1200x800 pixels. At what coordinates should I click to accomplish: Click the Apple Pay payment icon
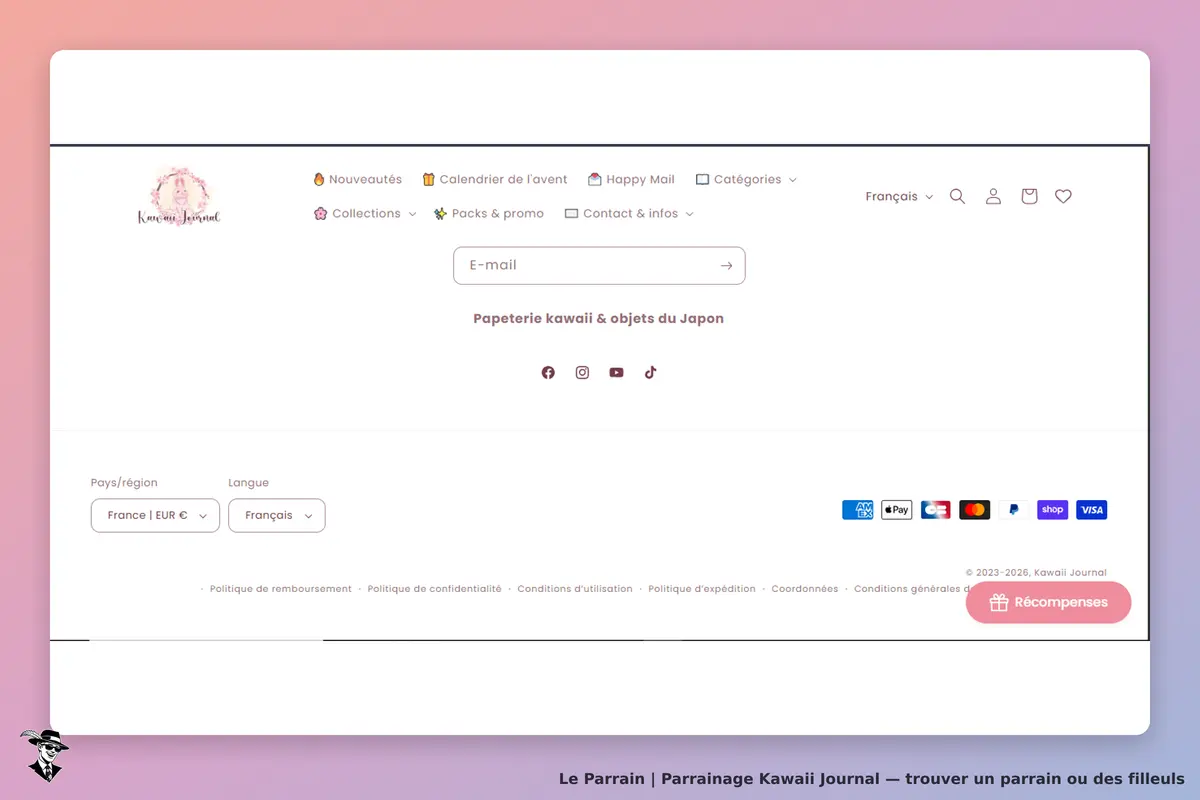point(897,510)
